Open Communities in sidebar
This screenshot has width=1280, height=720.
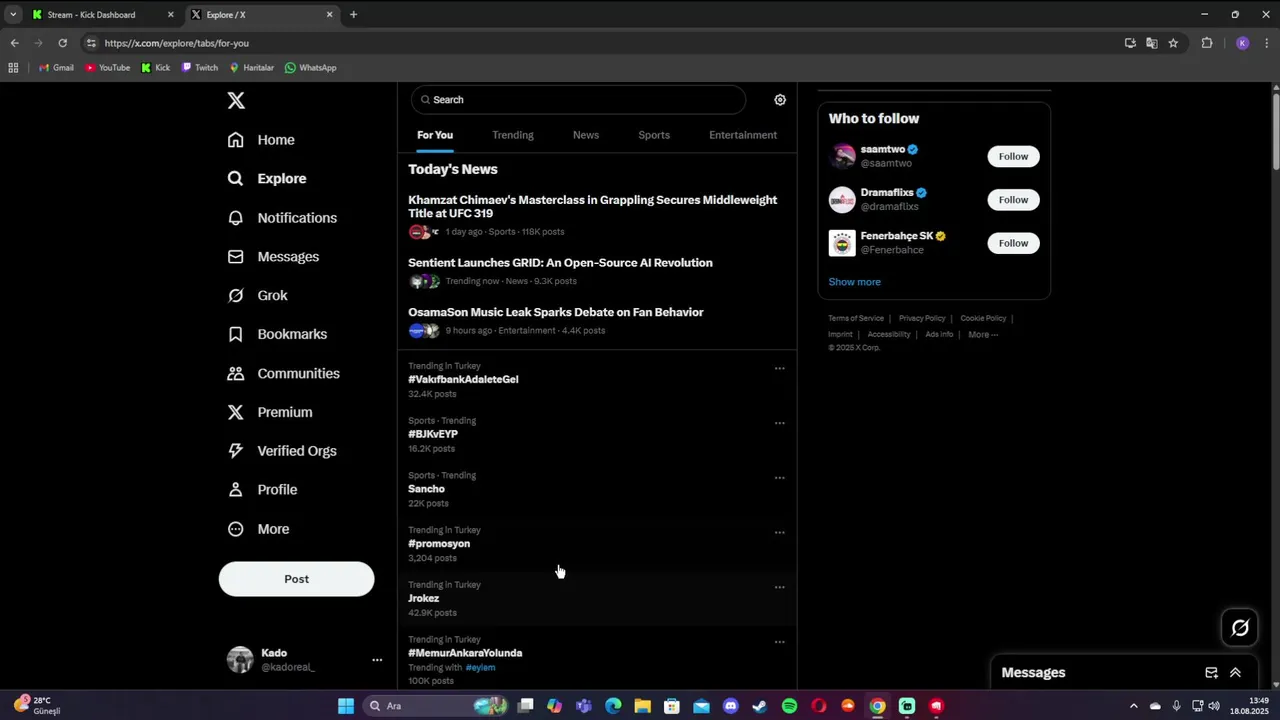tap(283, 373)
